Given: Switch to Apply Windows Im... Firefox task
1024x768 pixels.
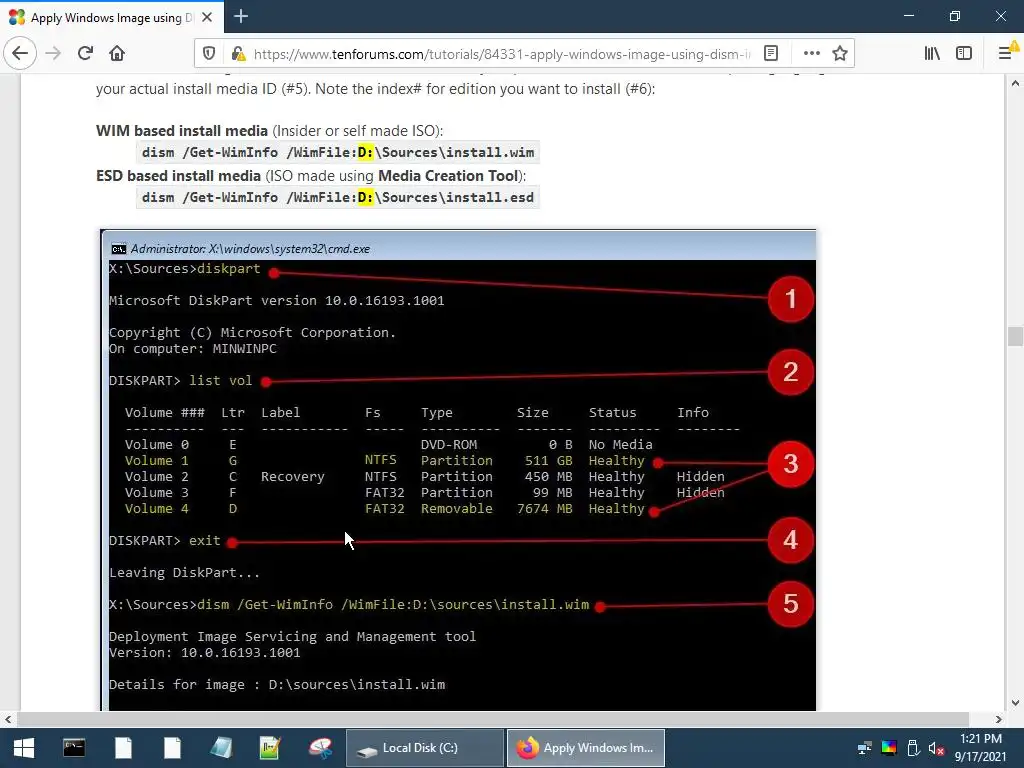Looking at the screenshot, I should coord(586,748).
